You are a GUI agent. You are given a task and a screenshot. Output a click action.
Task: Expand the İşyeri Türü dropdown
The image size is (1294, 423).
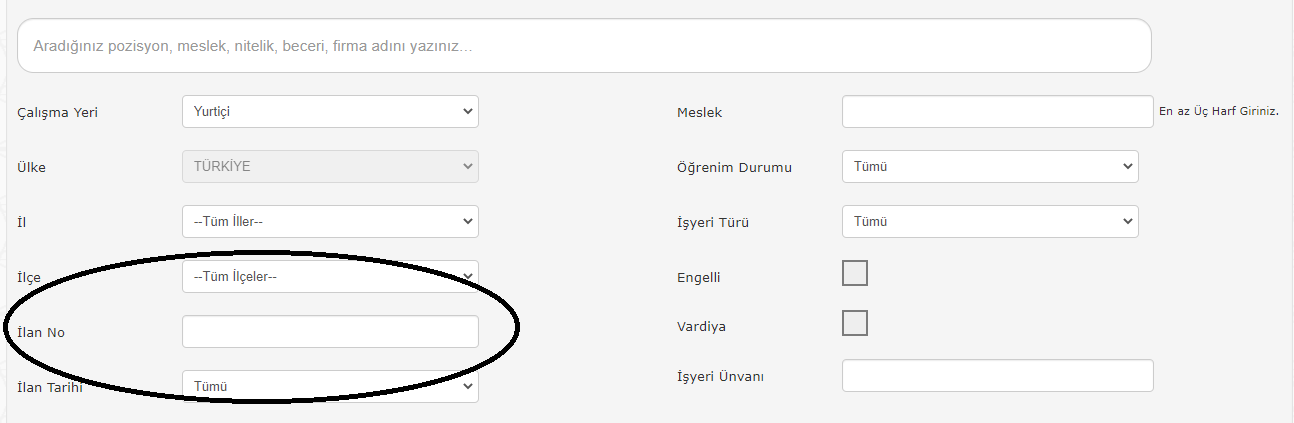pos(990,222)
